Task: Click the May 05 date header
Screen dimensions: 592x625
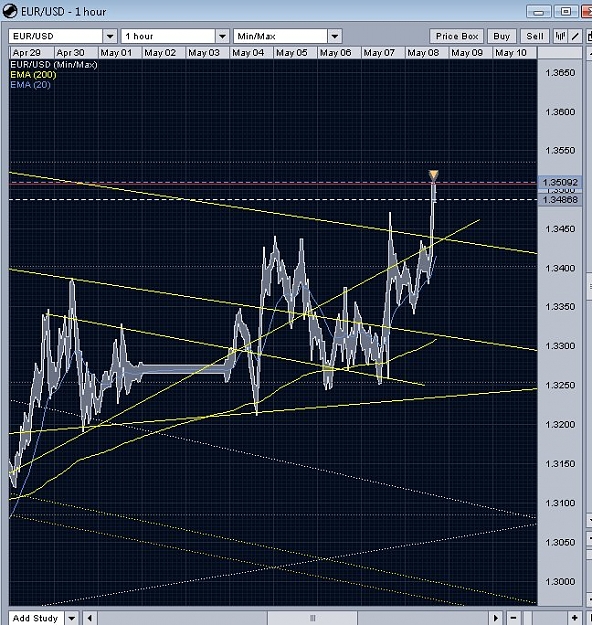Action: click(295, 53)
